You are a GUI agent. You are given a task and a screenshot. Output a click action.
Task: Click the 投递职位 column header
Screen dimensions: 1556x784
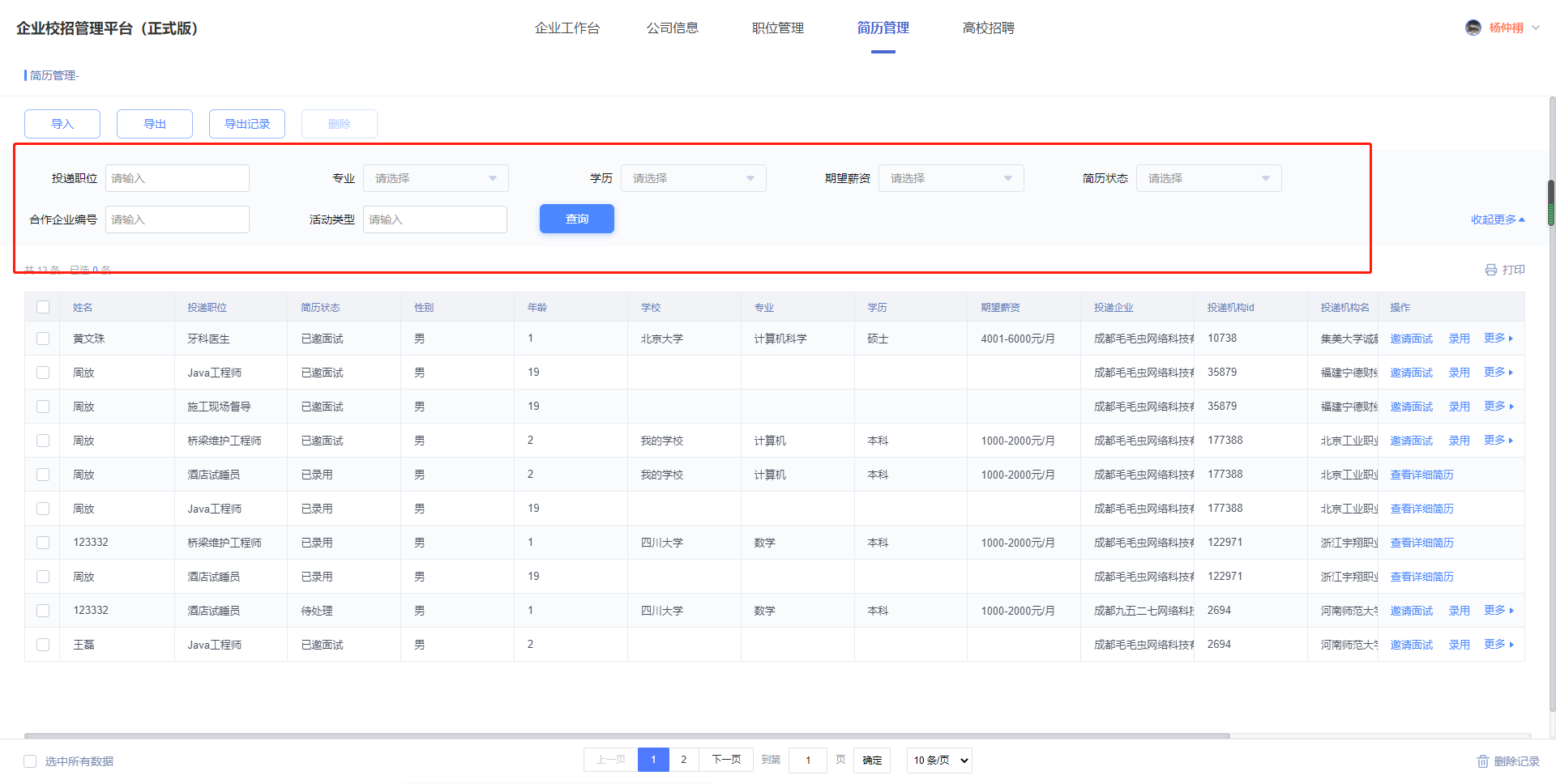click(x=207, y=308)
